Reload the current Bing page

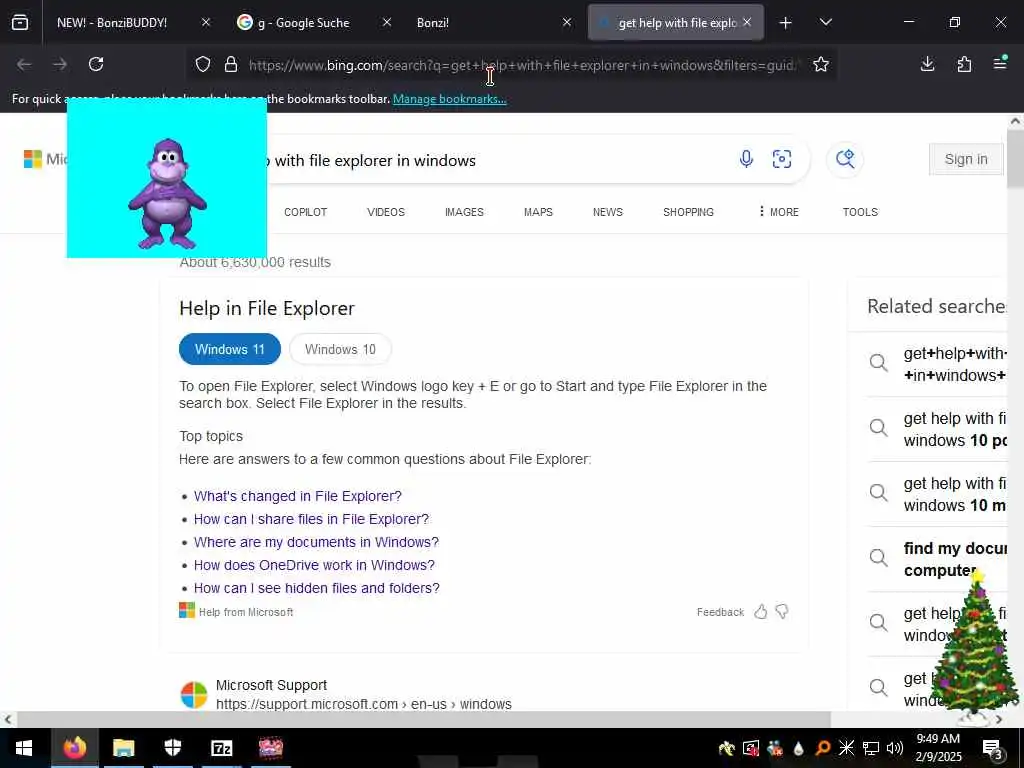coord(96,64)
